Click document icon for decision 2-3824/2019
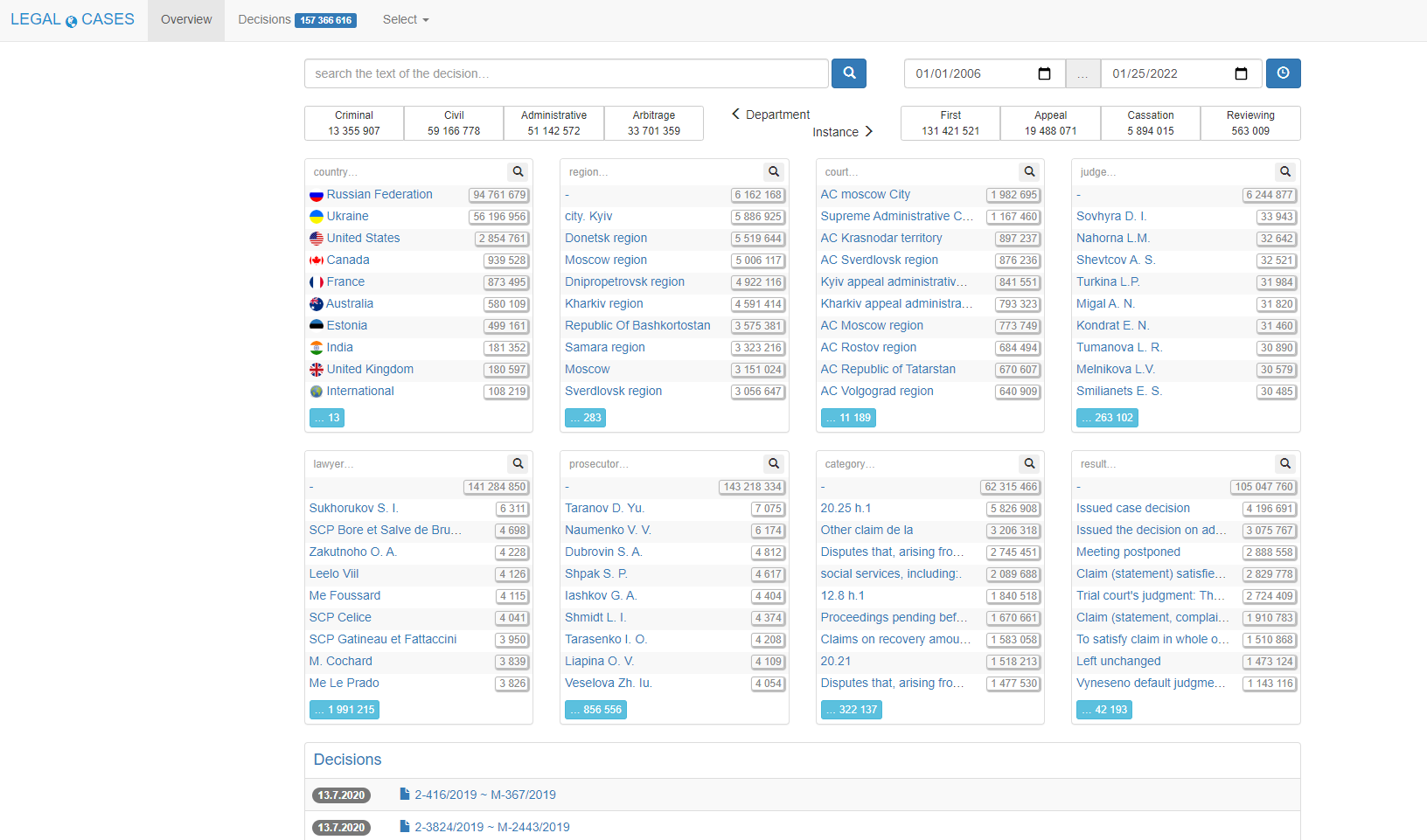The image size is (1427, 840). click(x=405, y=827)
